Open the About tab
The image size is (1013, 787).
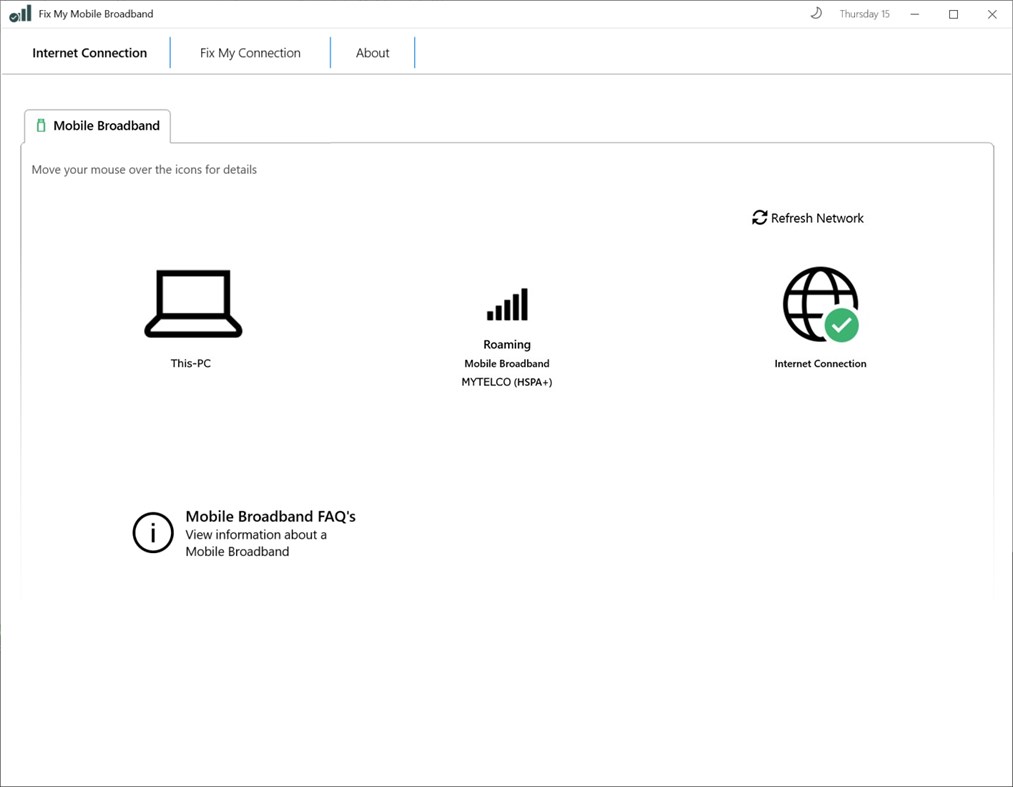(372, 52)
